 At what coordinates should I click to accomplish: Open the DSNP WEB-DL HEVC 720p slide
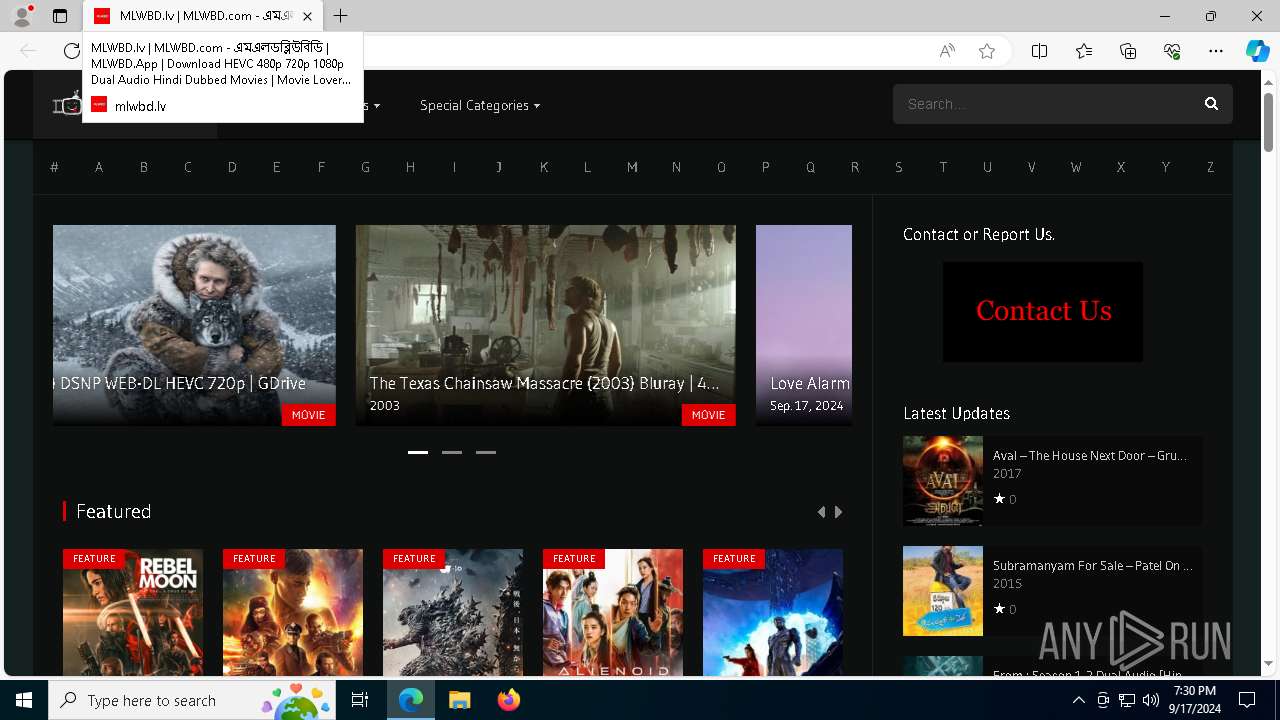click(194, 325)
